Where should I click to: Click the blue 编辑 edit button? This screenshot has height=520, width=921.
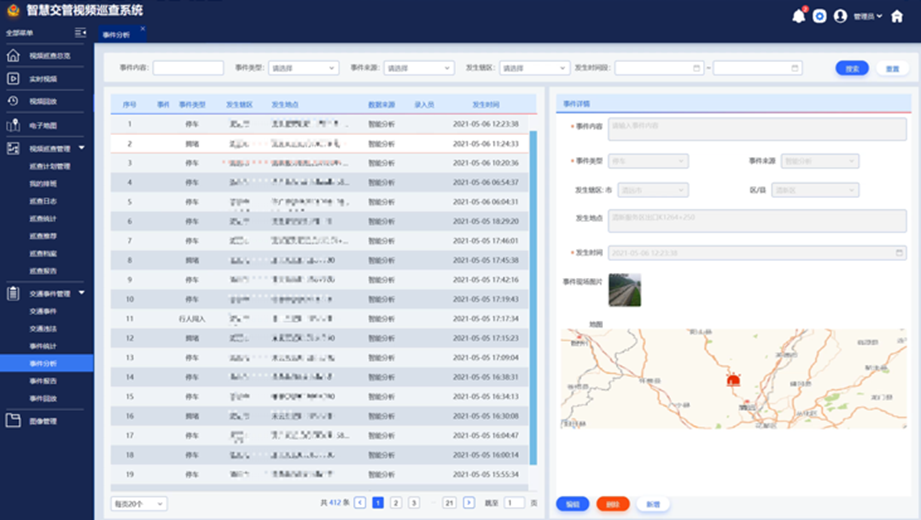click(x=573, y=504)
